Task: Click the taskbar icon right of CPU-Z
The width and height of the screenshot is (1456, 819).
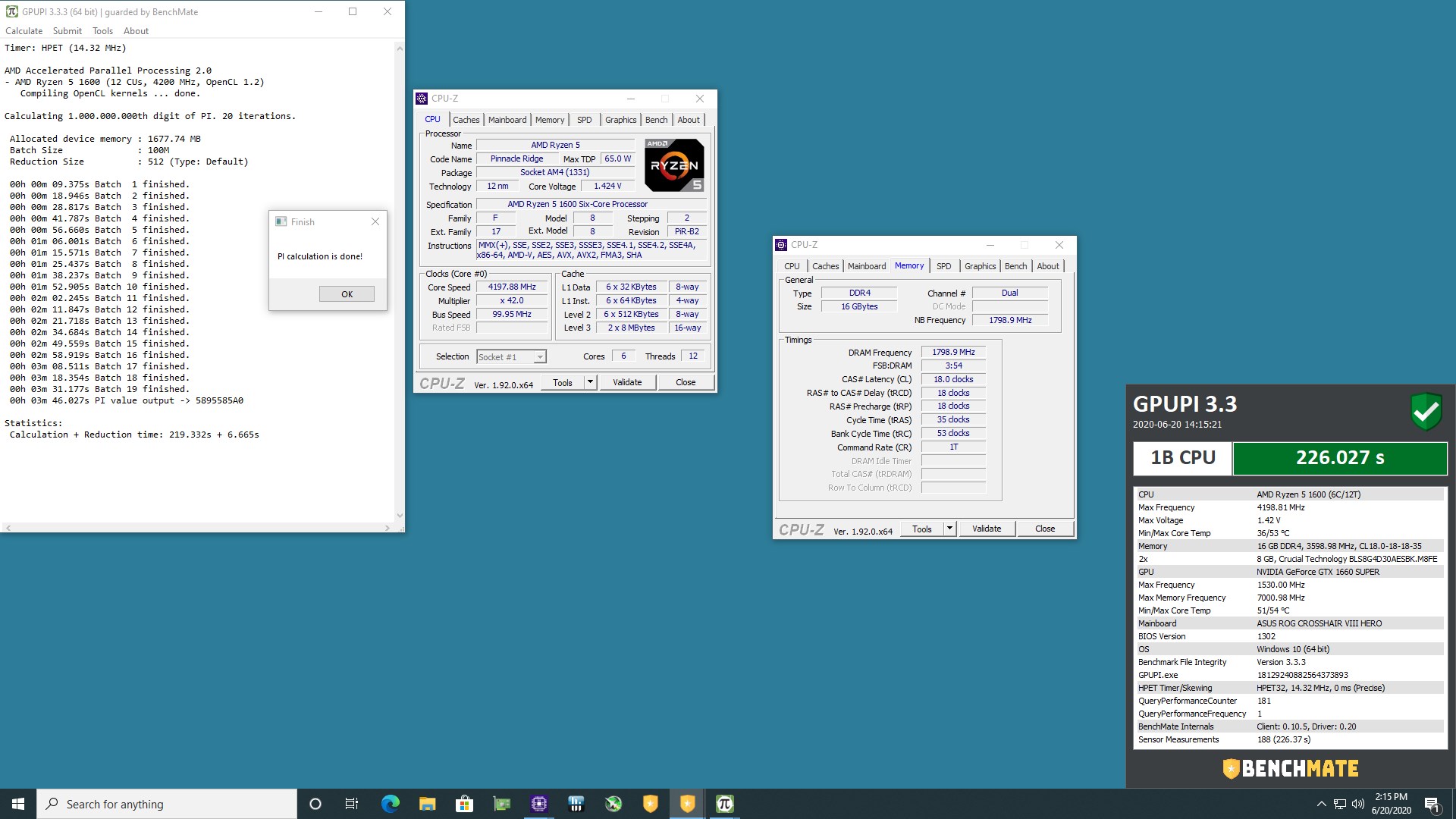Action: click(576, 804)
